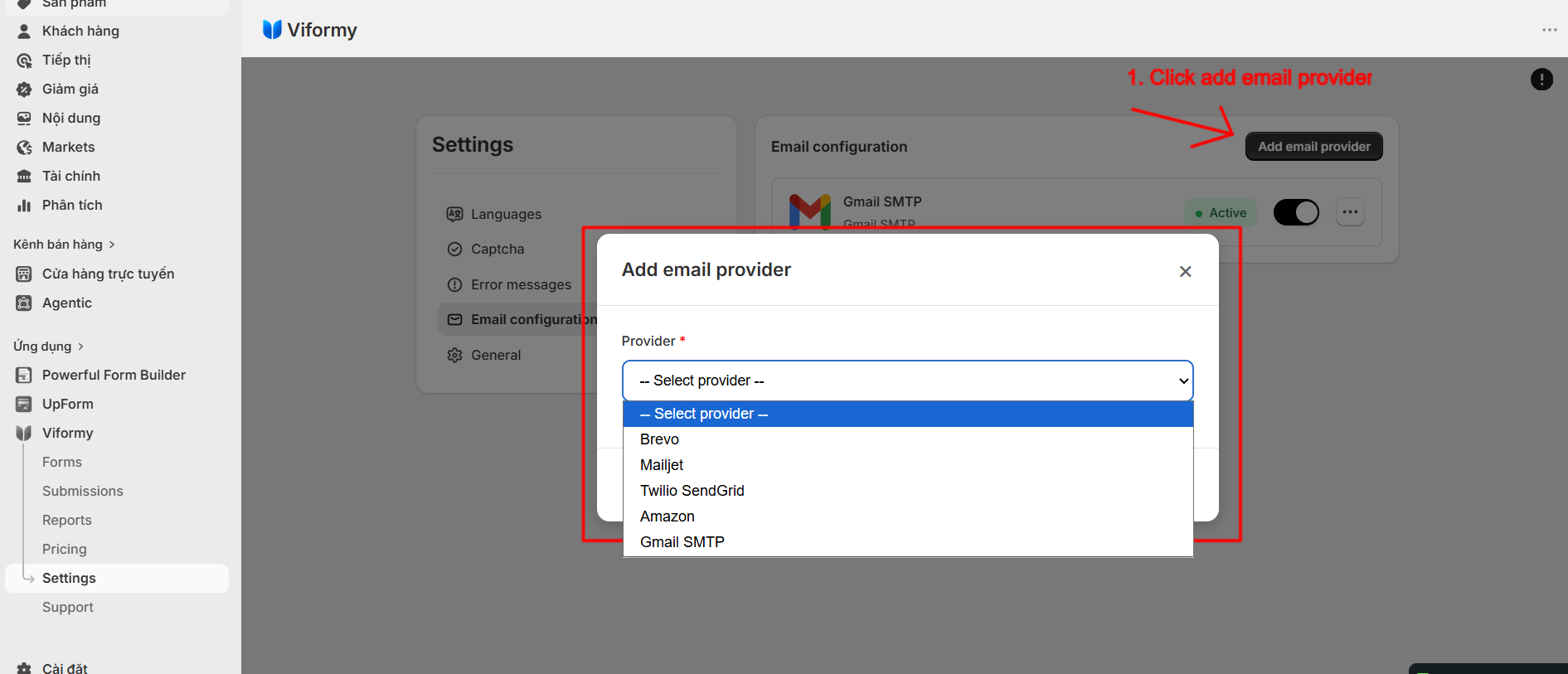Click the Phân tích bar chart icon
The image size is (1568, 674).
[24, 205]
